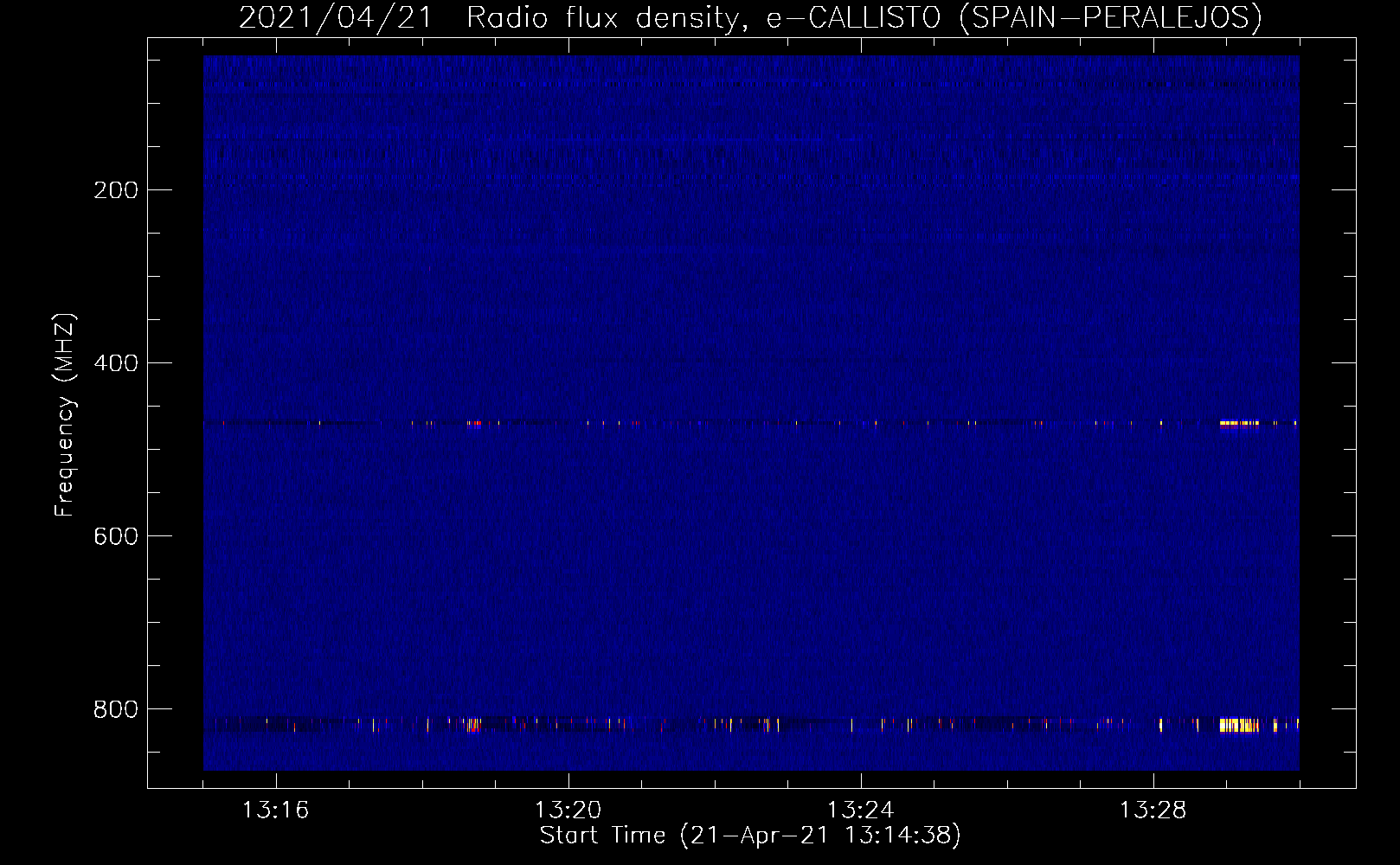Click the 'Frequency (MHZ)' axis label
The image size is (1400, 865).
(x=65, y=415)
